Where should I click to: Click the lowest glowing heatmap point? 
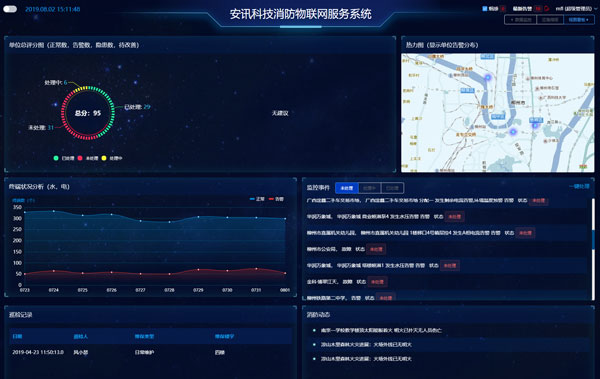[513, 132]
